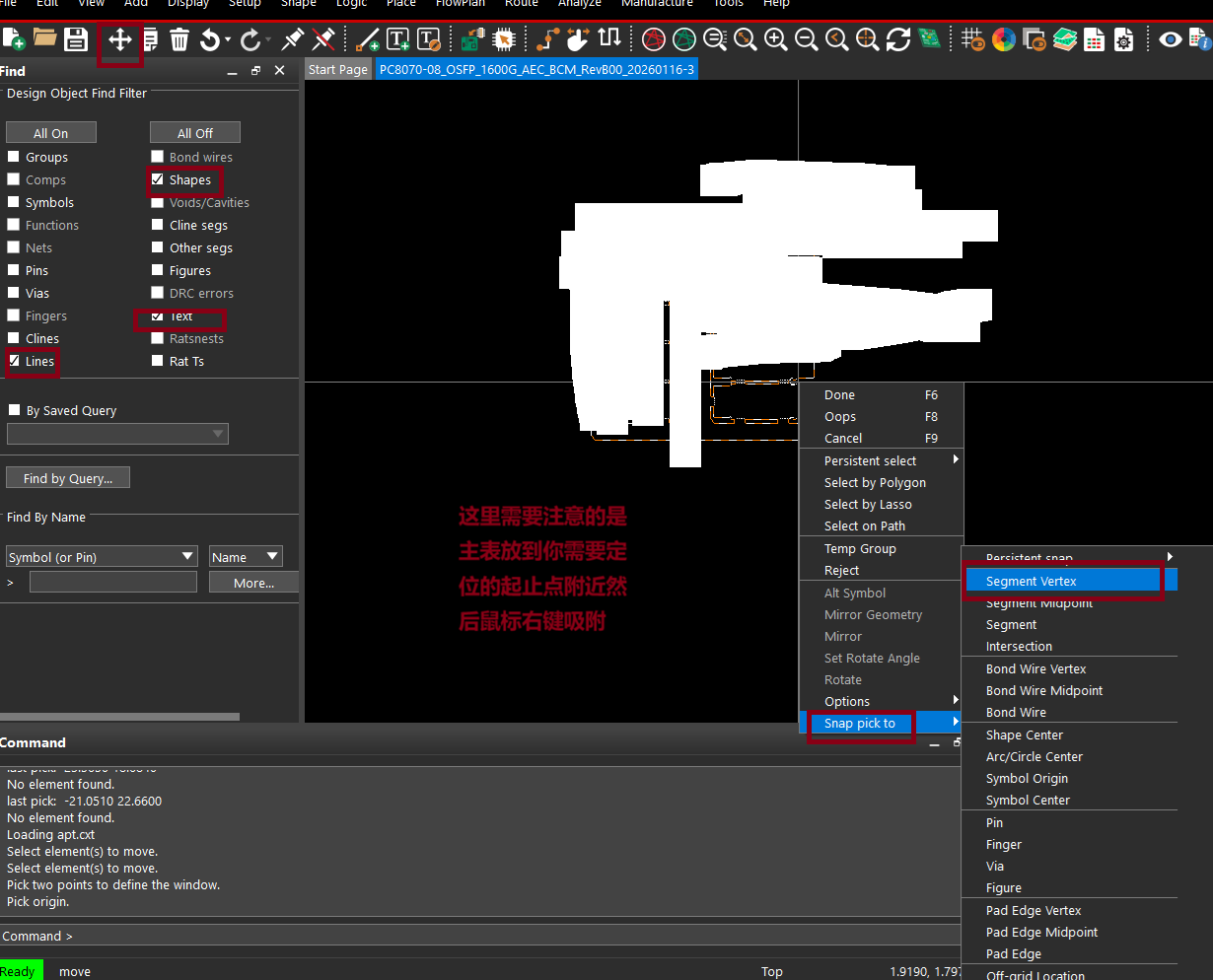Viewport: 1213px width, 980px height.
Task: Click the Find By Name text field
Action: point(113,583)
